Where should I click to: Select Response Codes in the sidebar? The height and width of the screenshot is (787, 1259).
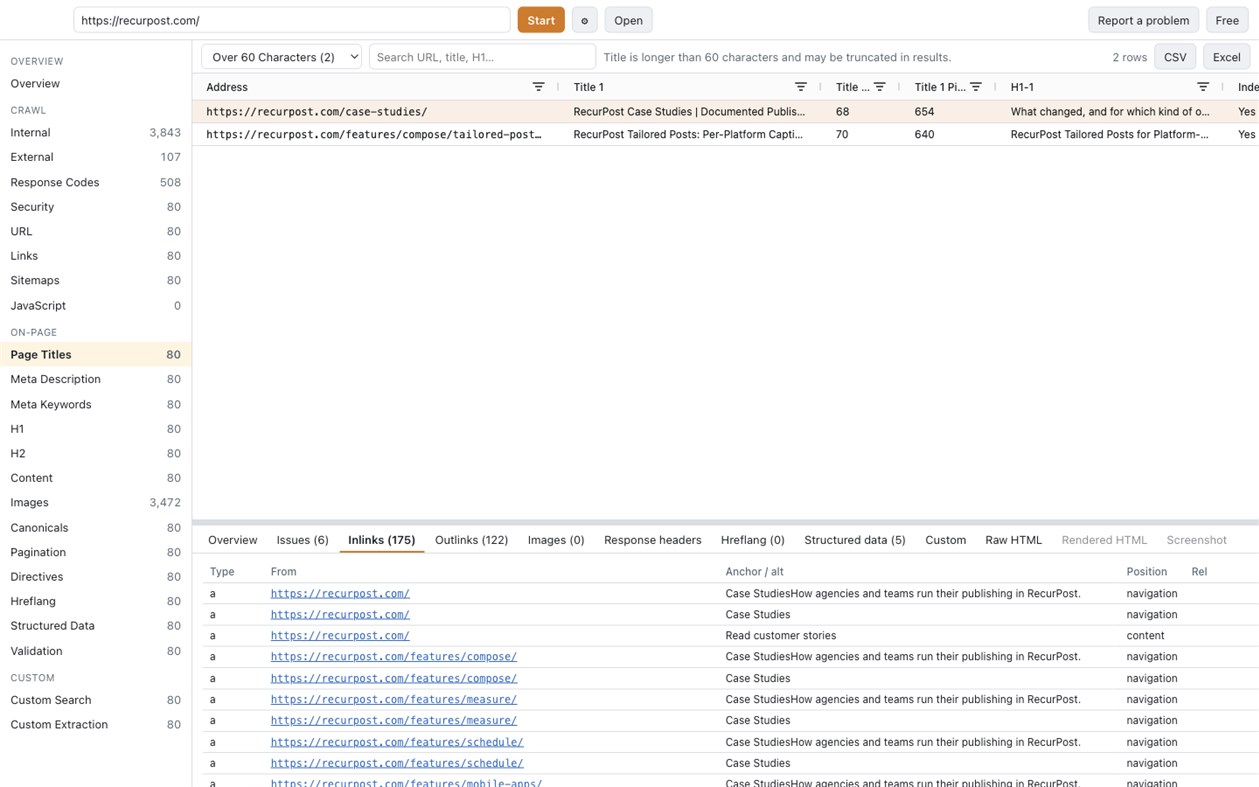(96, 183)
